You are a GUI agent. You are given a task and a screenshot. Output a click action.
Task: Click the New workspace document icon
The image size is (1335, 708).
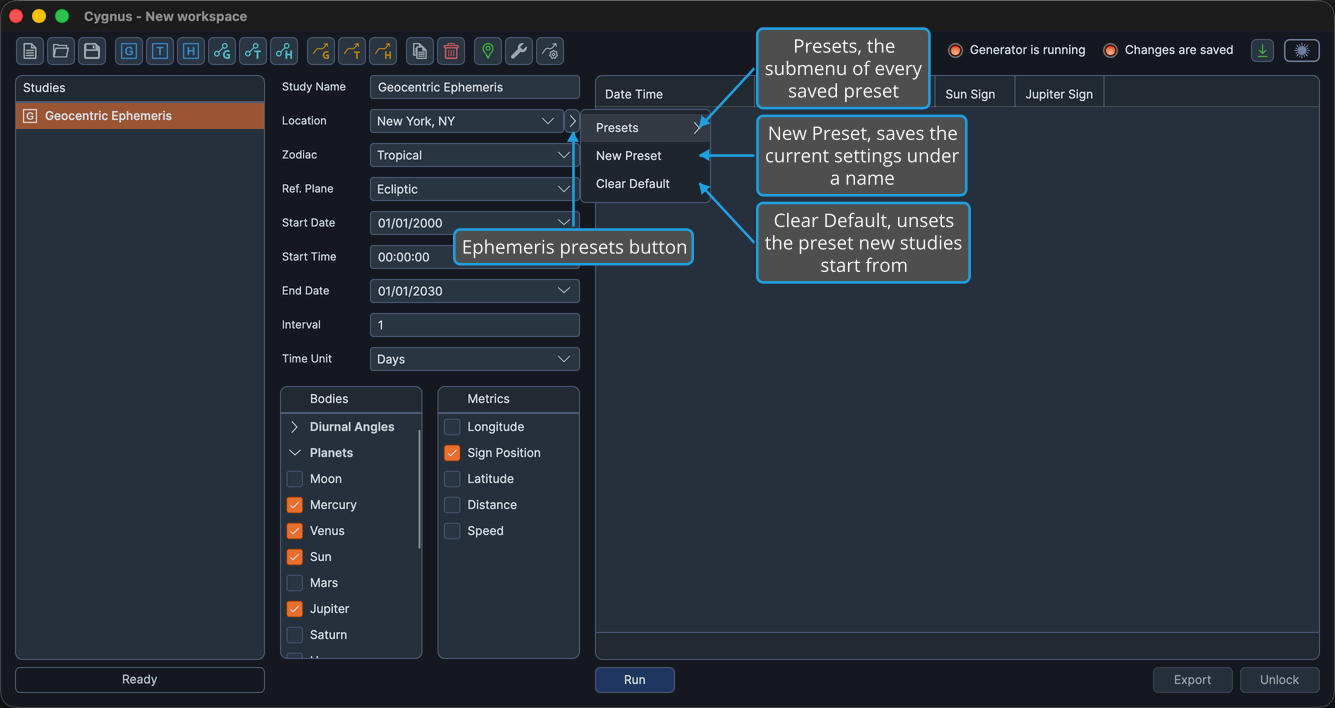30,51
